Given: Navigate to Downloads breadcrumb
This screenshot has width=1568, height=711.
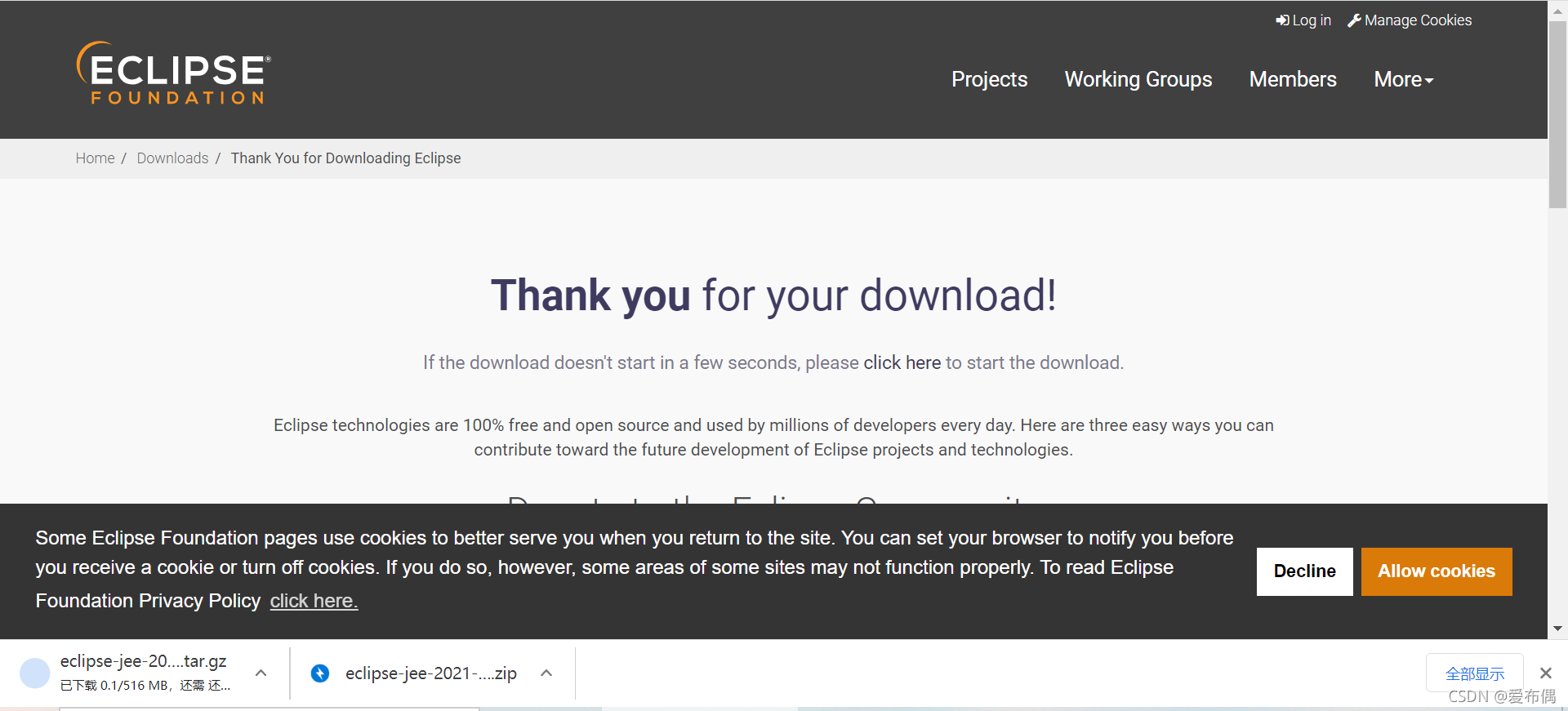Looking at the screenshot, I should [x=172, y=158].
